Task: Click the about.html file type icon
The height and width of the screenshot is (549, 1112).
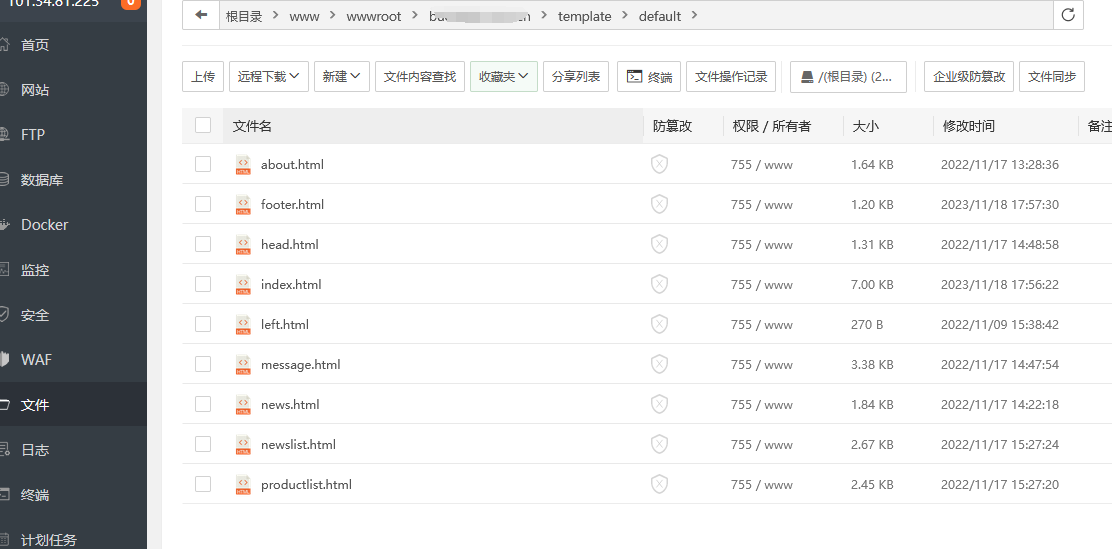Action: [243, 165]
